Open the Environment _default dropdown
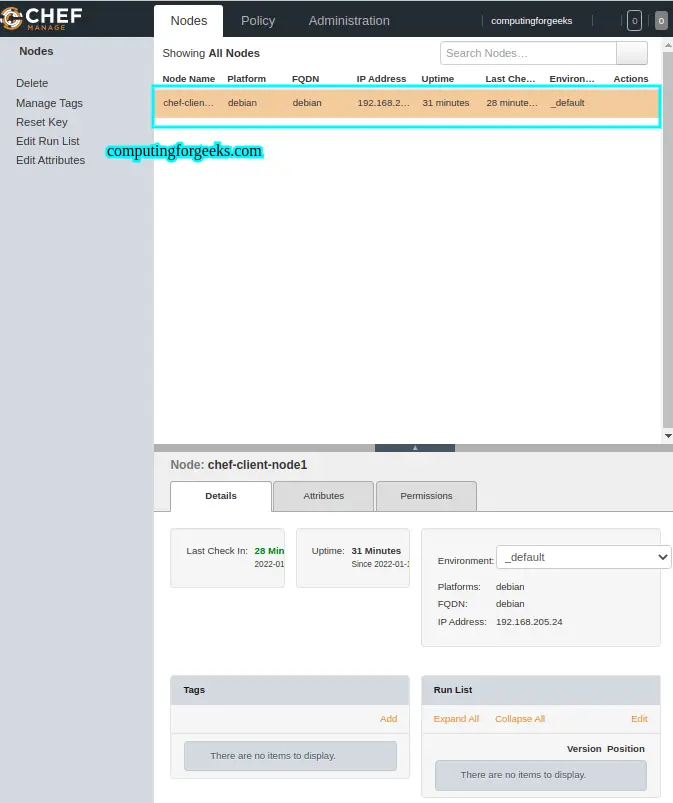 coord(583,557)
